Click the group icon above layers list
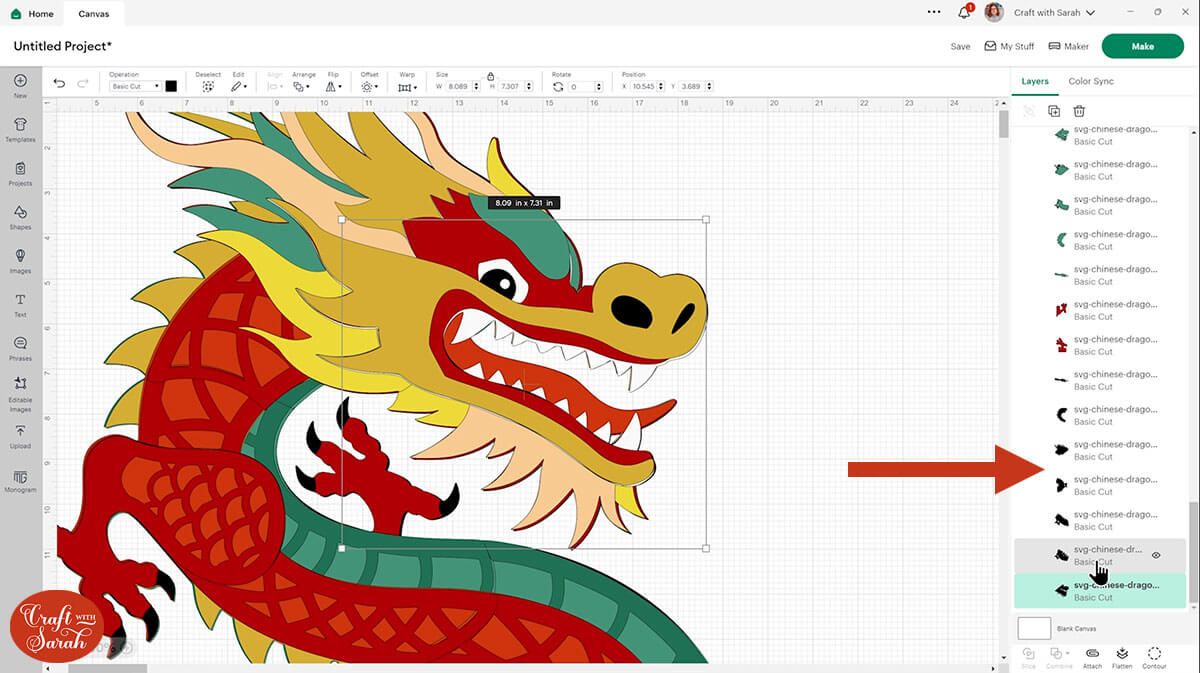The image size is (1200, 673). [1029, 111]
